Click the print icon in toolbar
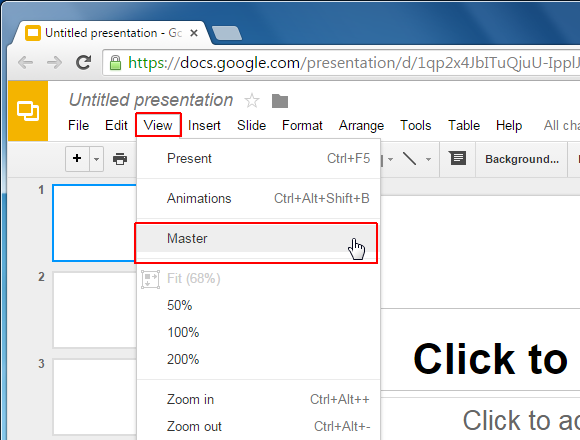The height and width of the screenshot is (440, 580). coord(120,159)
